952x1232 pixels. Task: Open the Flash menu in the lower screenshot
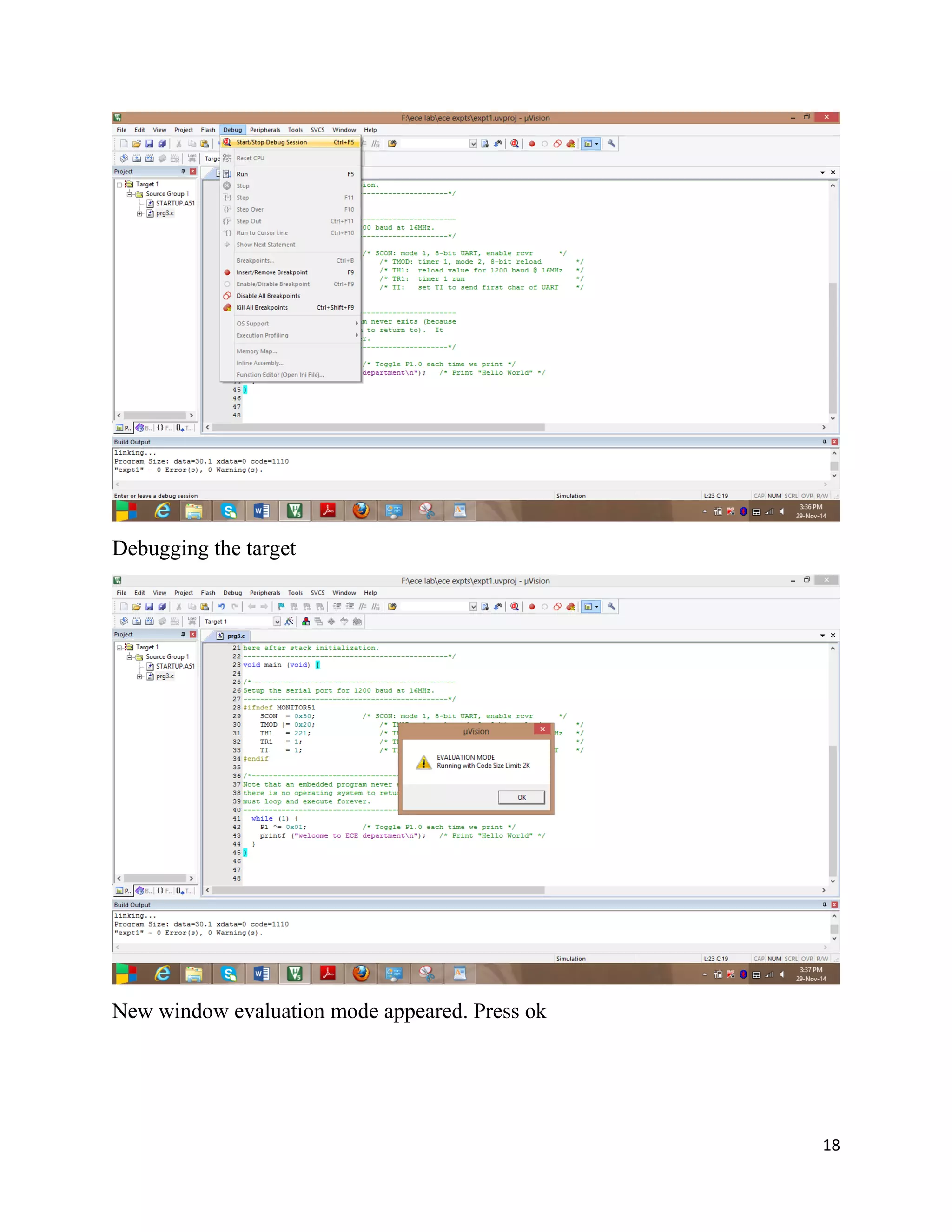click(208, 593)
